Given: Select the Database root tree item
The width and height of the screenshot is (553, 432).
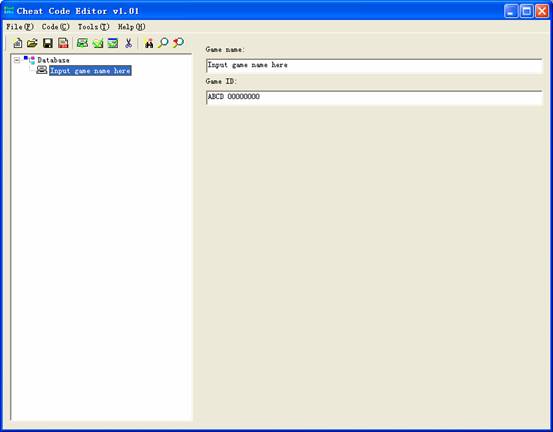Looking at the screenshot, I should tap(53, 60).
